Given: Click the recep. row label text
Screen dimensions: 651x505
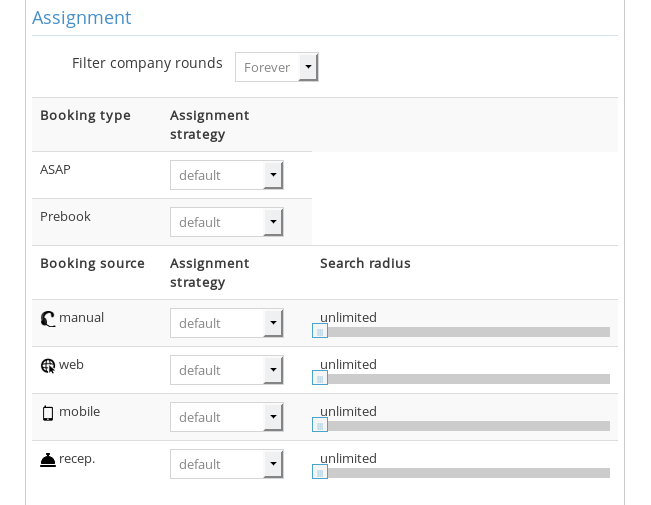Looking at the screenshot, I should click(77, 459).
